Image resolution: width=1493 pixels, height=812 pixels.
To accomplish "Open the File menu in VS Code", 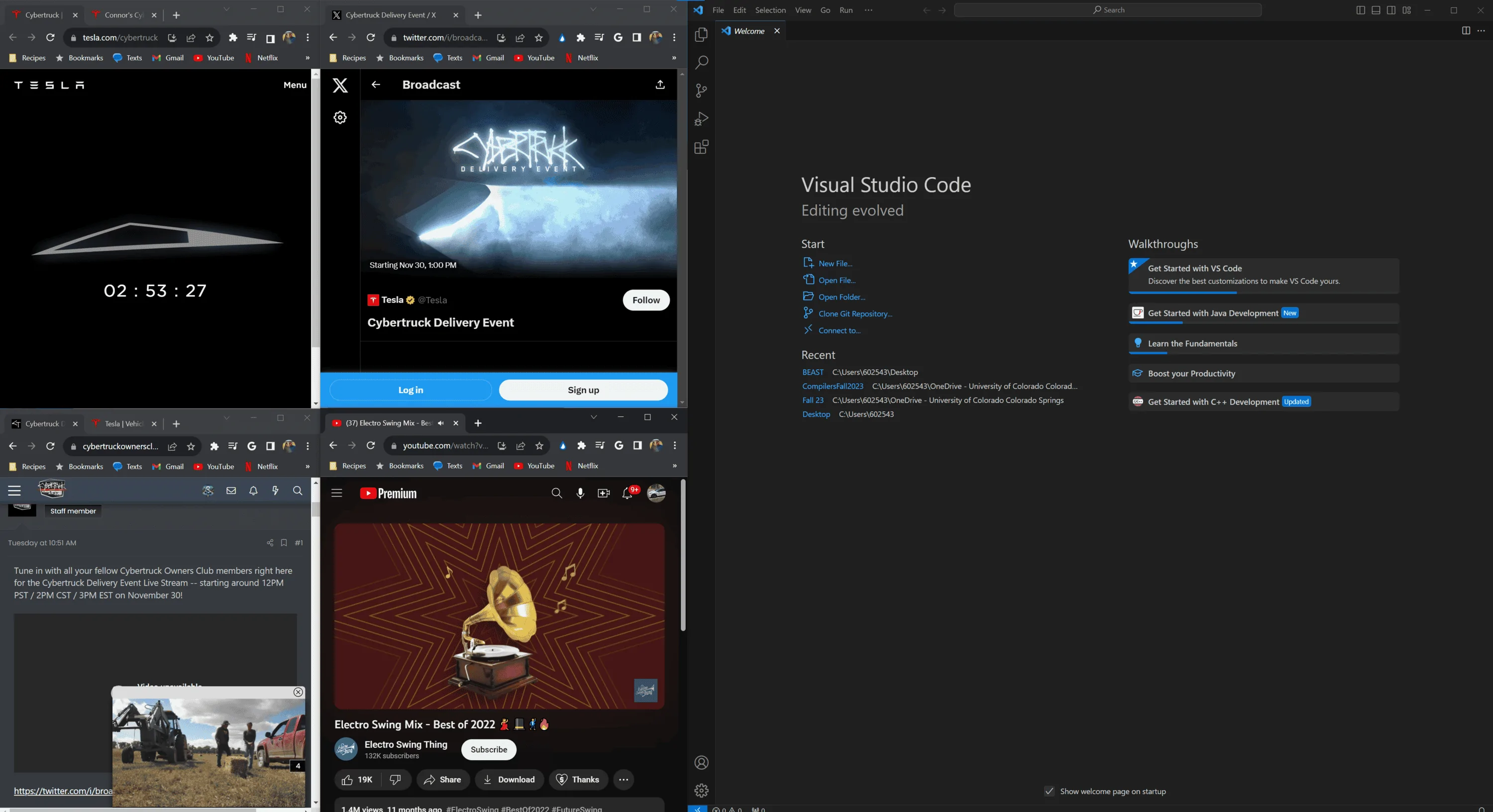I will [718, 10].
